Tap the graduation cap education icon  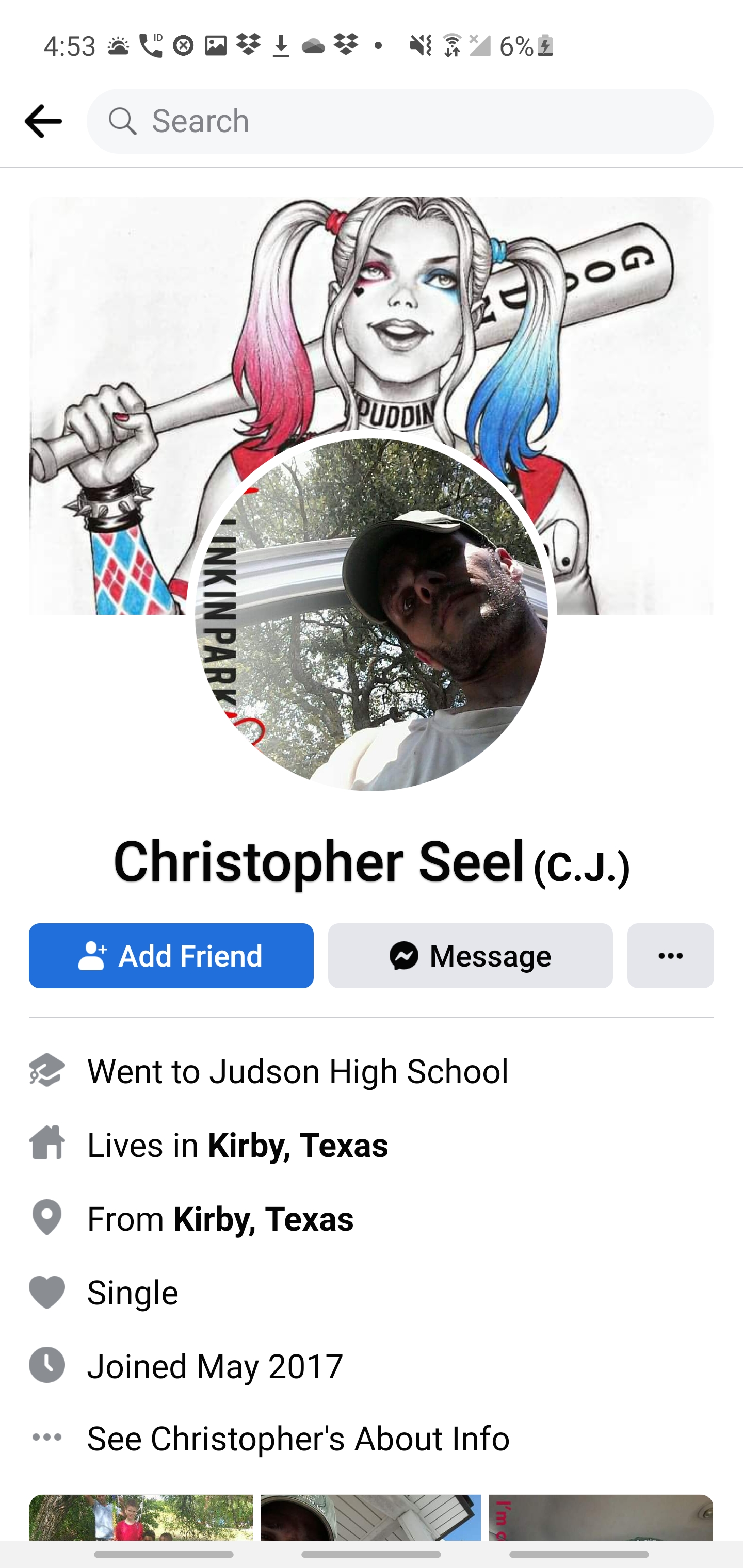pyautogui.click(x=47, y=1070)
